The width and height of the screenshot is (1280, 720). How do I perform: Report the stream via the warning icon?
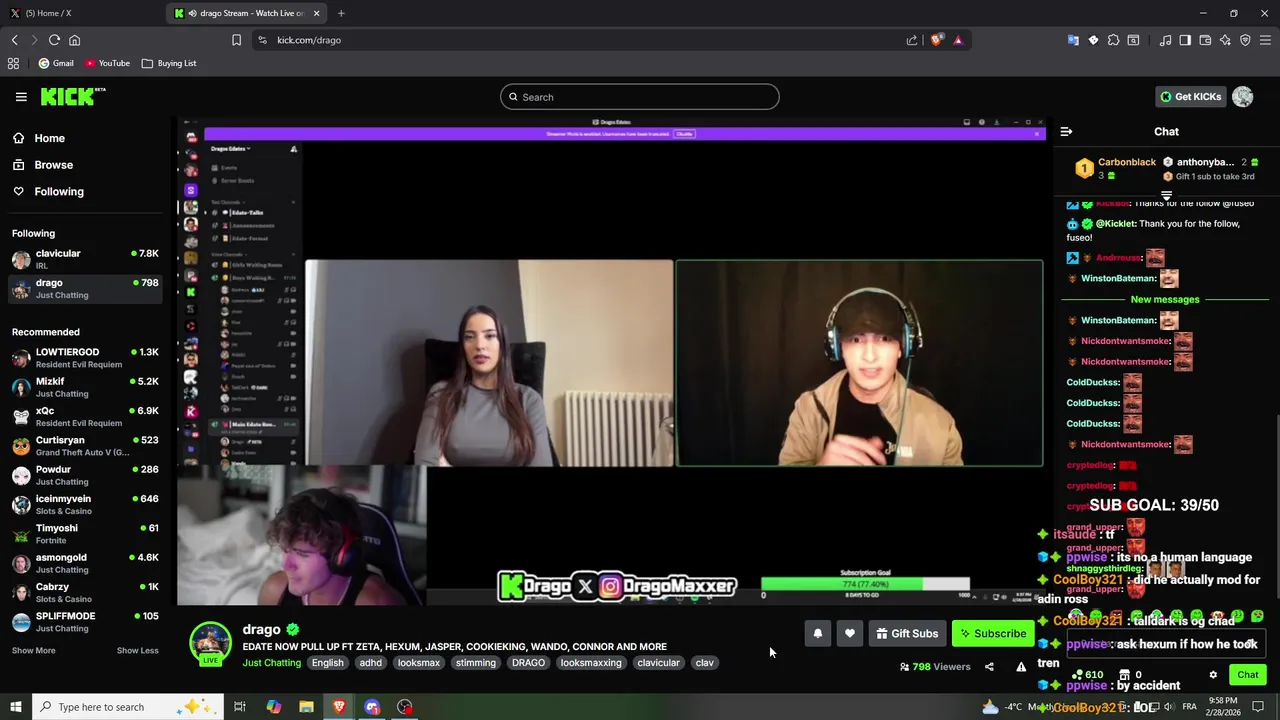pyautogui.click(x=1021, y=667)
